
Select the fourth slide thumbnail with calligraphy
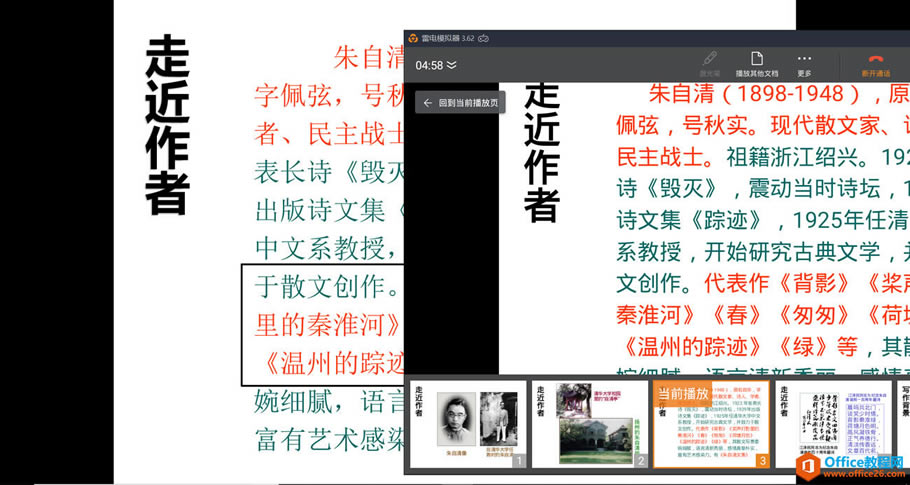[833, 424]
